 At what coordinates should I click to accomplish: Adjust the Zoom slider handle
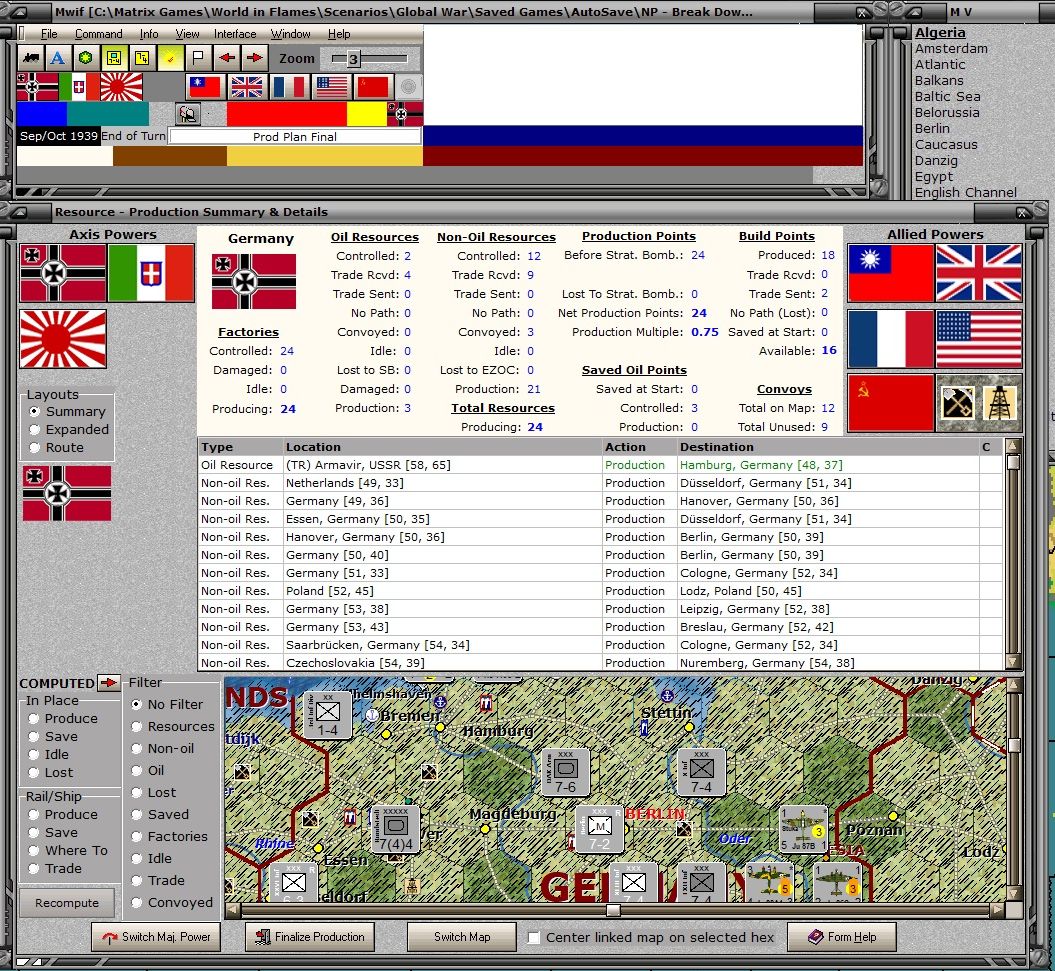(x=353, y=59)
